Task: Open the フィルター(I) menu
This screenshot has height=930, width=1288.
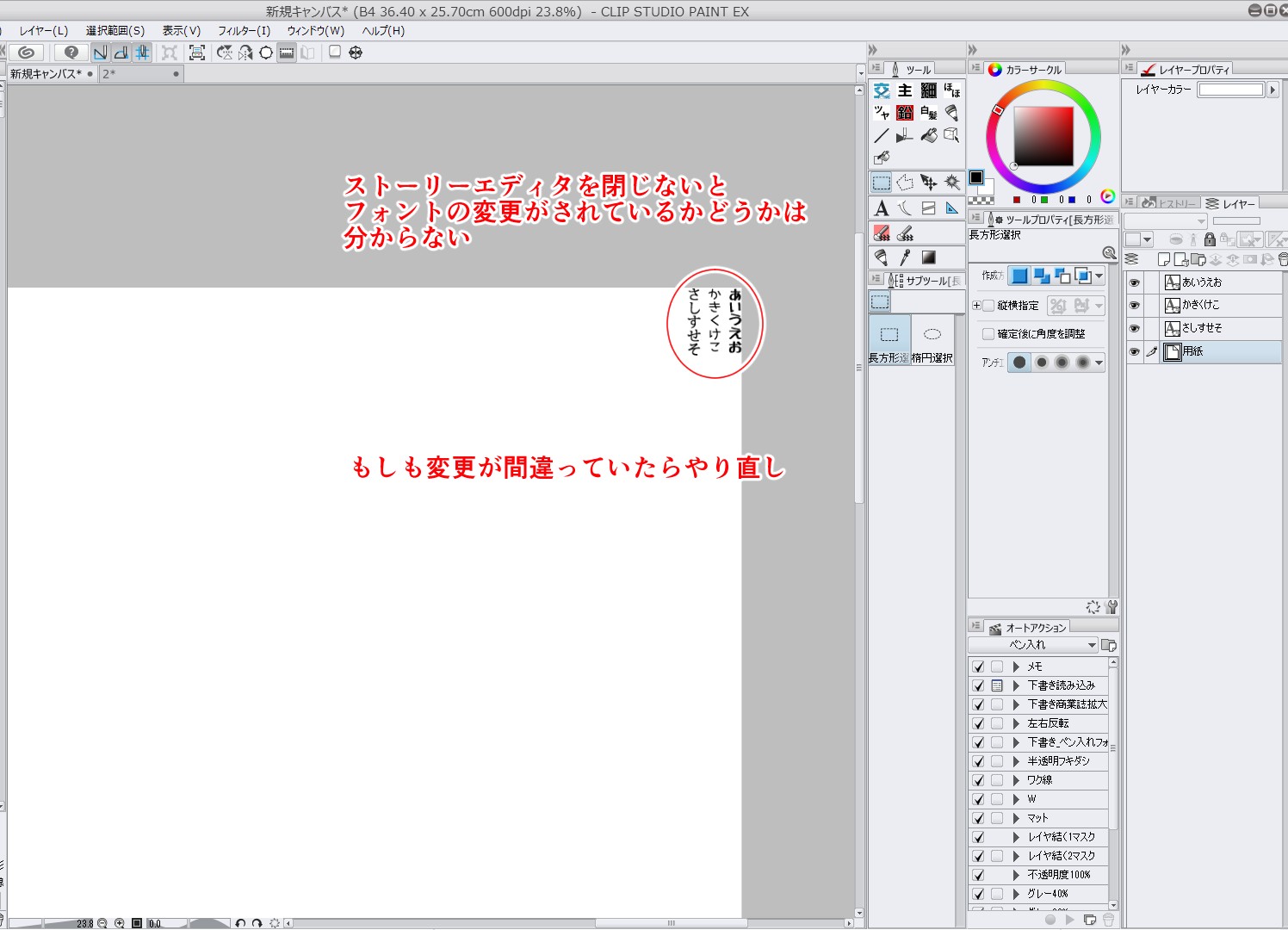Action: (x=244, y=30)
